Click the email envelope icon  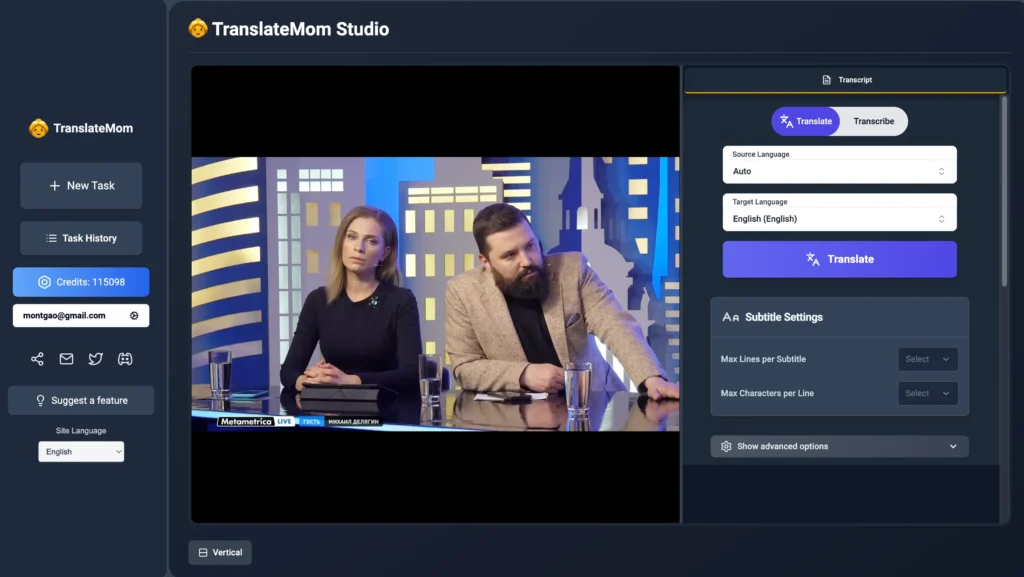[x=64, y=358]
